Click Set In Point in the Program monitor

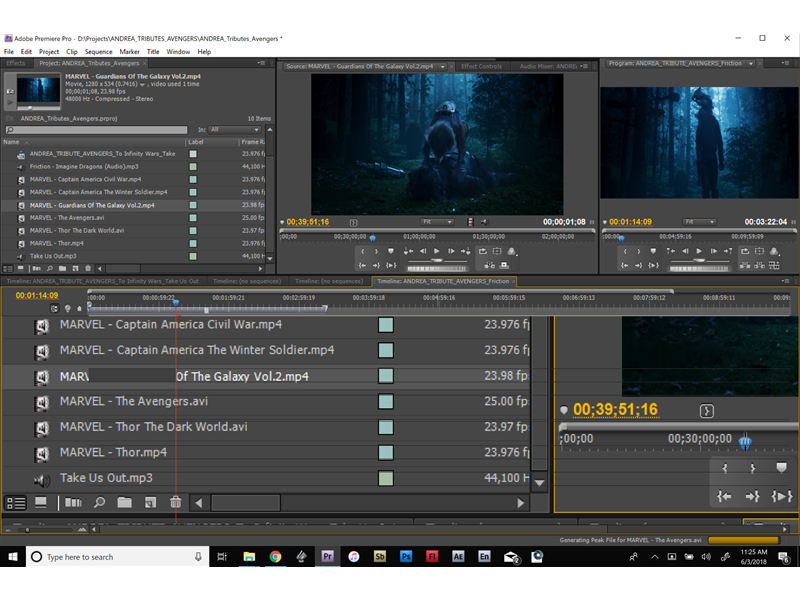coord(625,251)
